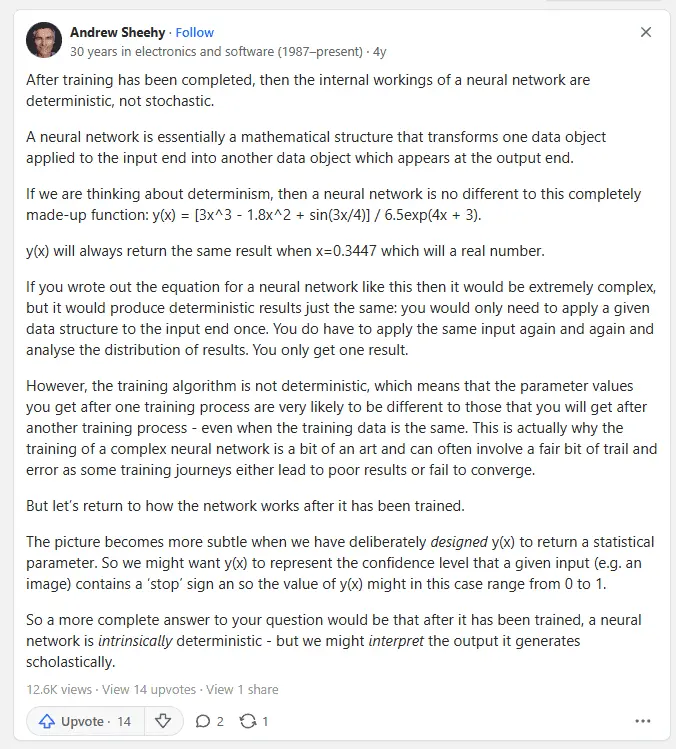Click Andrew Sheehy's profile picture
The image size is (676, 749).
pos(43,41)
